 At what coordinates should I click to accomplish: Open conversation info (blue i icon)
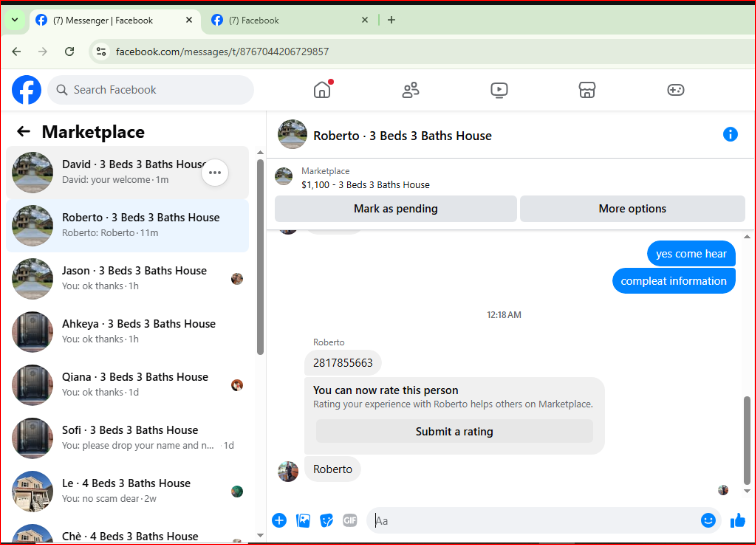(x=730, y=134)
